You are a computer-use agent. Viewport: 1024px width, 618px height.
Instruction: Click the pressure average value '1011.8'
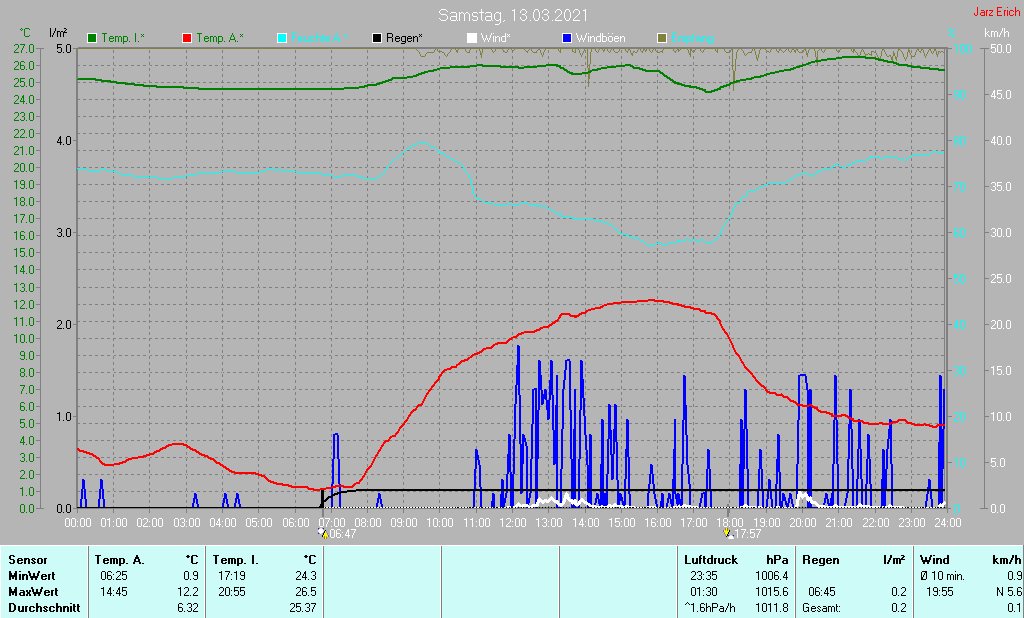coord(772,608)
